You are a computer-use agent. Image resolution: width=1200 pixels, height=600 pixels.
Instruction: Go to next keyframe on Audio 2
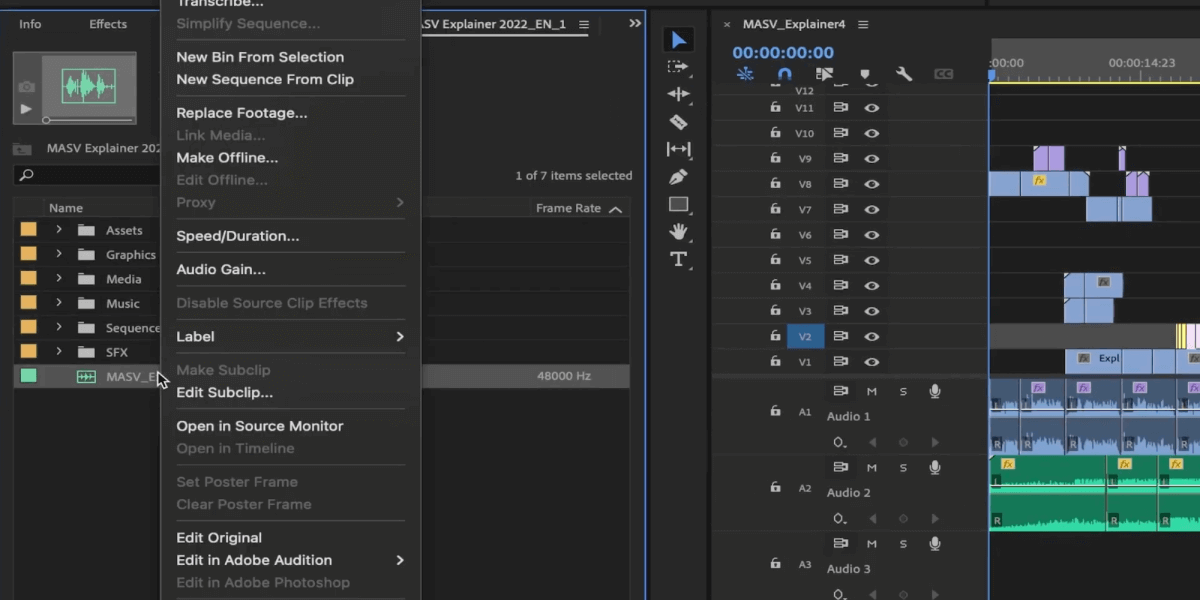[x=935, y=518]
